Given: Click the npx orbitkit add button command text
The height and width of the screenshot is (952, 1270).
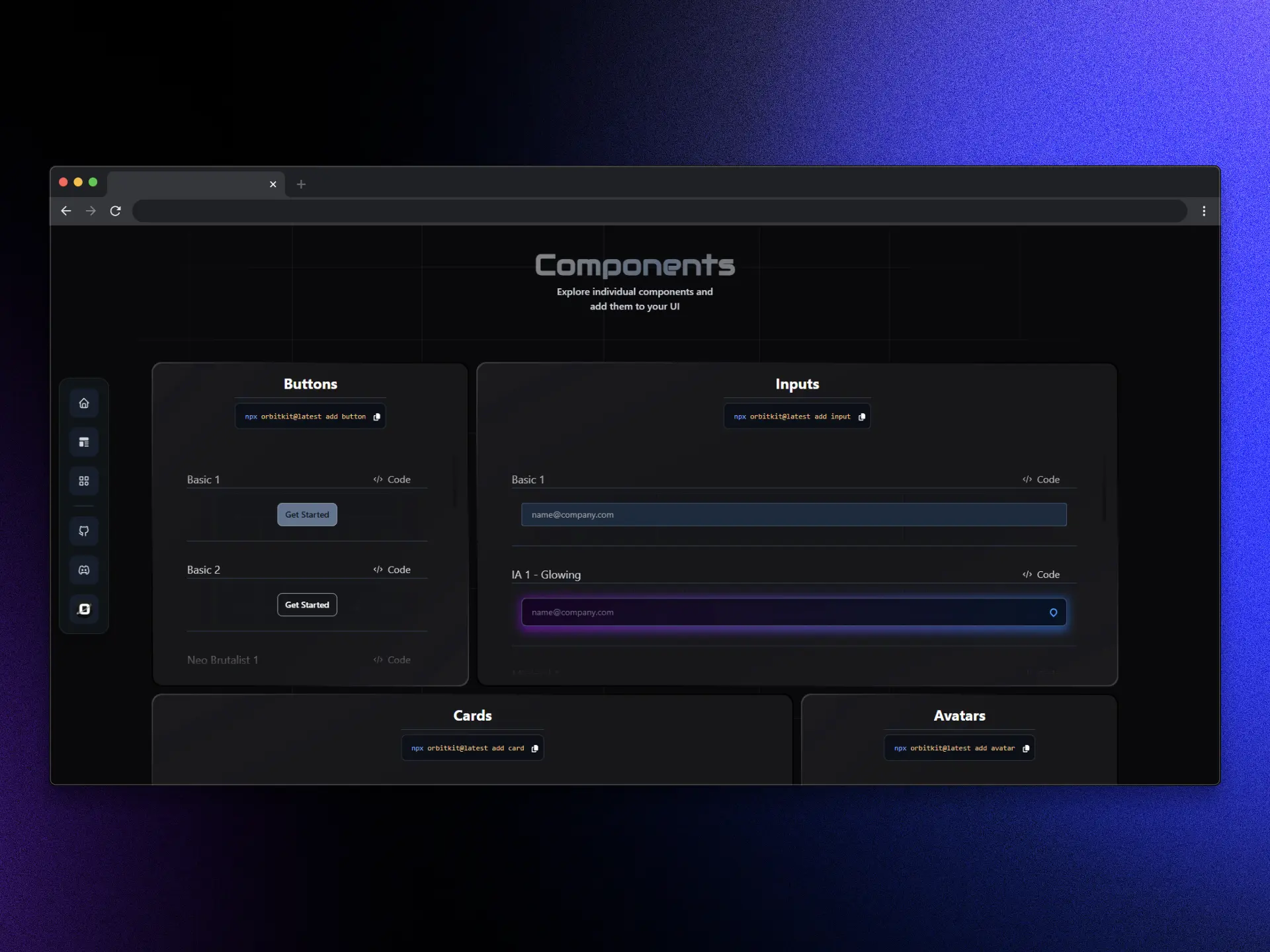Looking at the screenshot, I should 305,416.
